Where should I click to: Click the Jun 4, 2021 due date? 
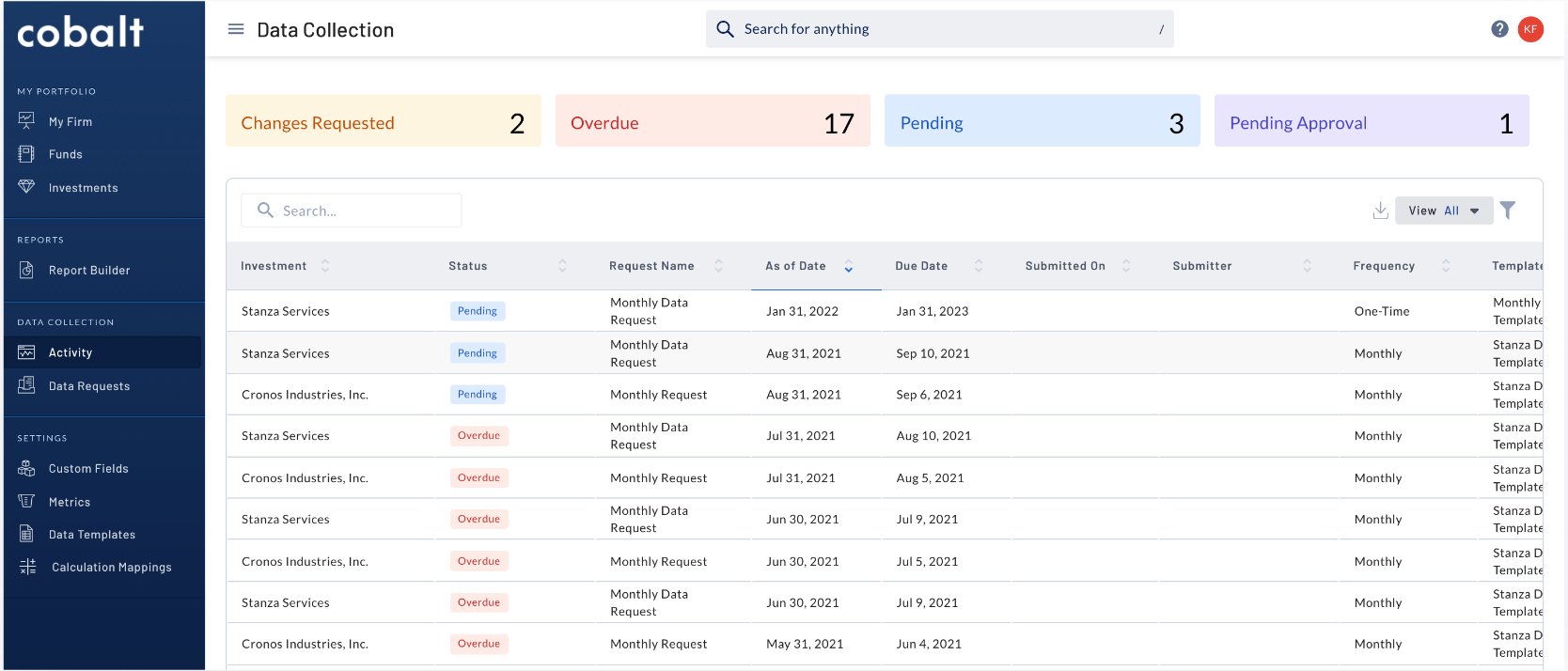coord(929,644)
